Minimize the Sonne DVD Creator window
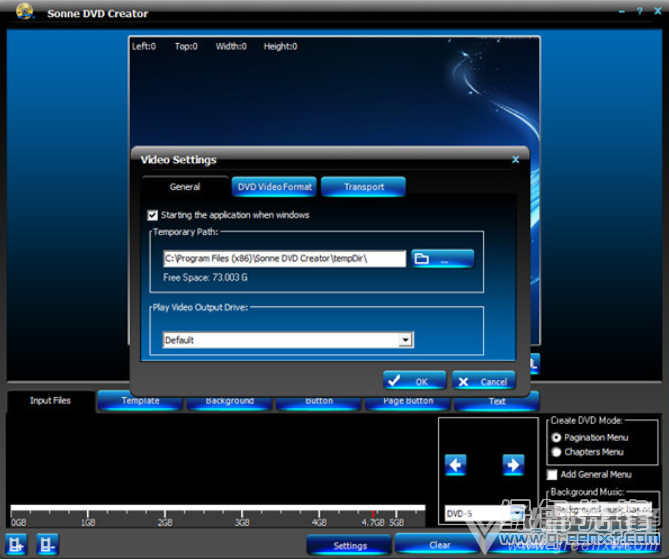669x559 pixels. pyautogui.click(x=622, y=12)
